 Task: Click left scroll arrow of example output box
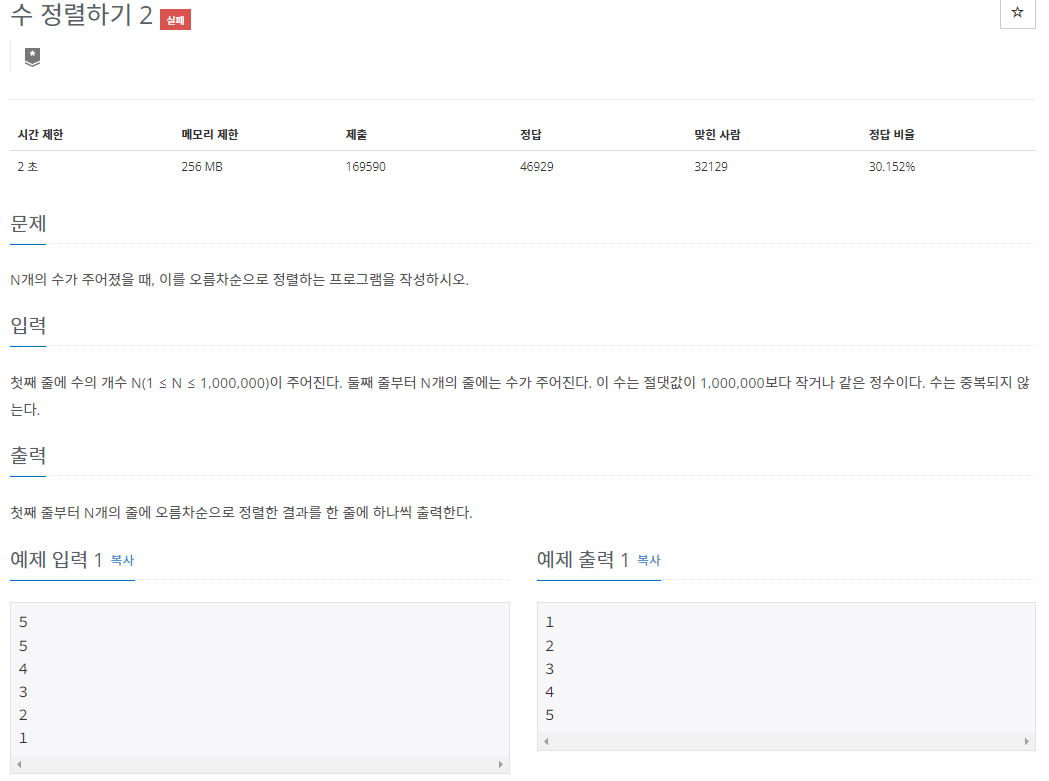coord(546,741)
